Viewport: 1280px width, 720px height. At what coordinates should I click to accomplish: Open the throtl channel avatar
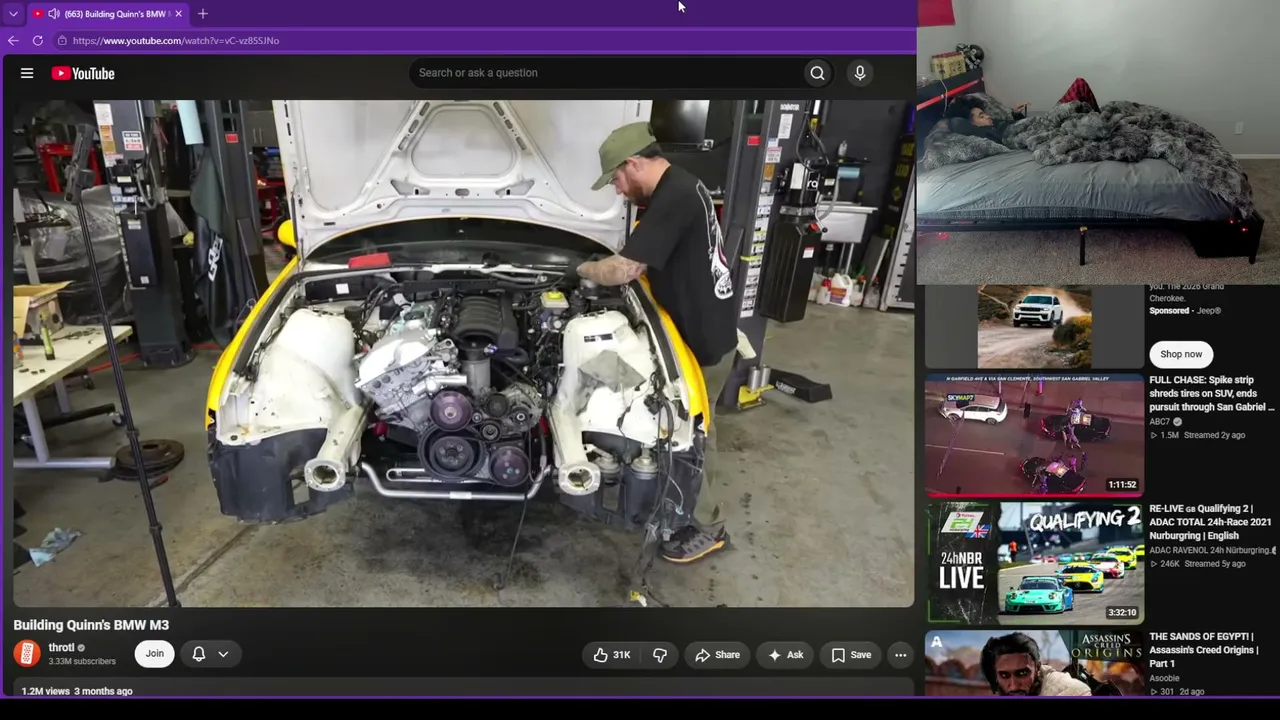click(x=27, y=654)
